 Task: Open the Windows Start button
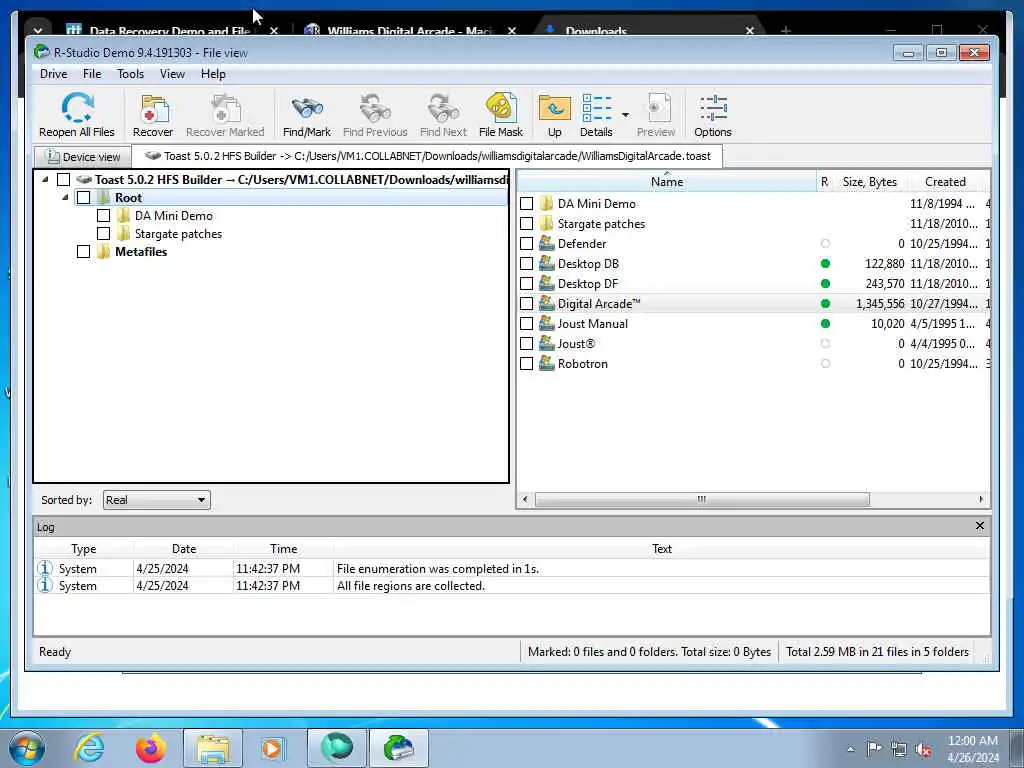[x=26, y=748]
